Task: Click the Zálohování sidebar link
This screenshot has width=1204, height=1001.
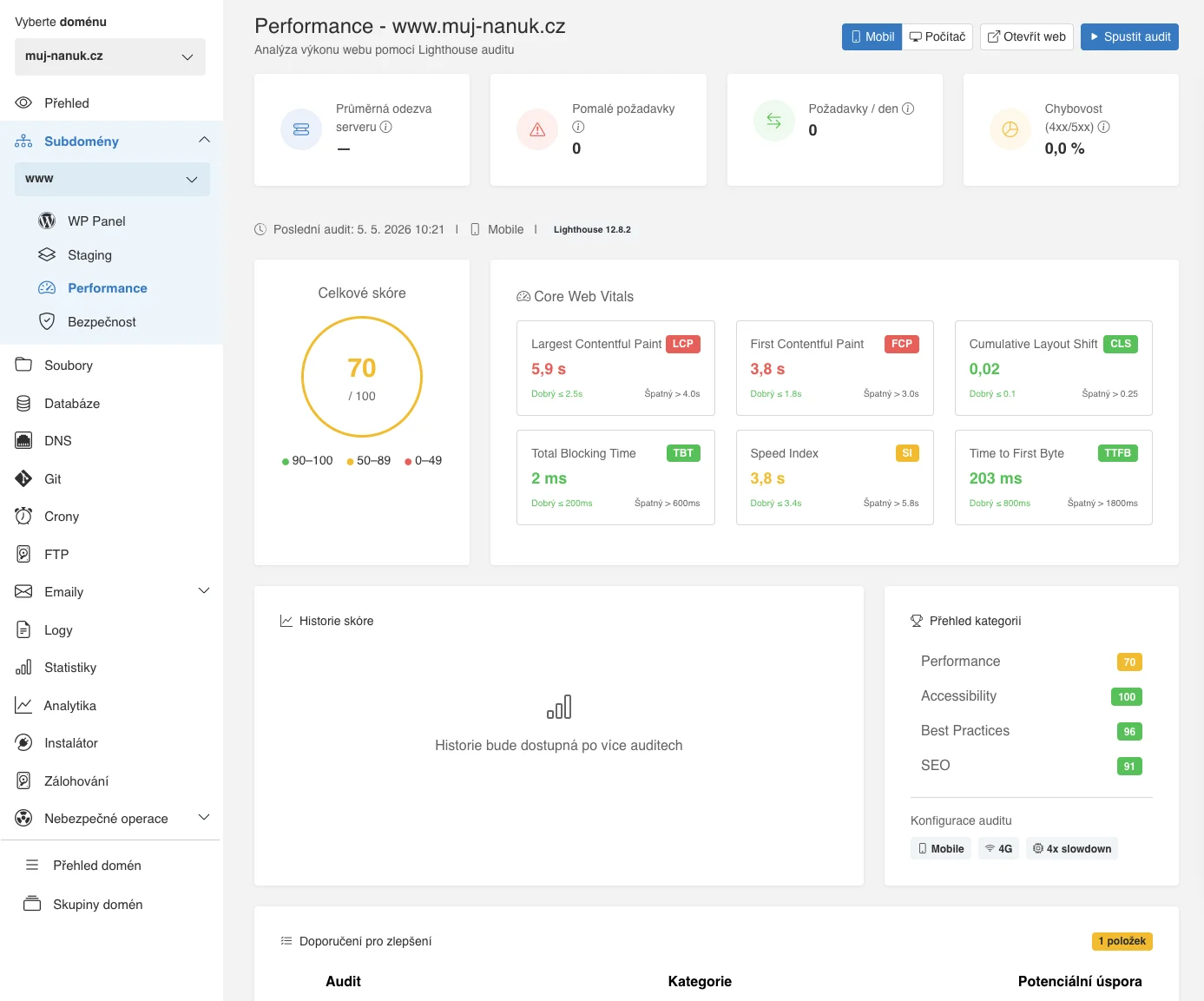Action: pyautogui.click(x=76, y=781)
